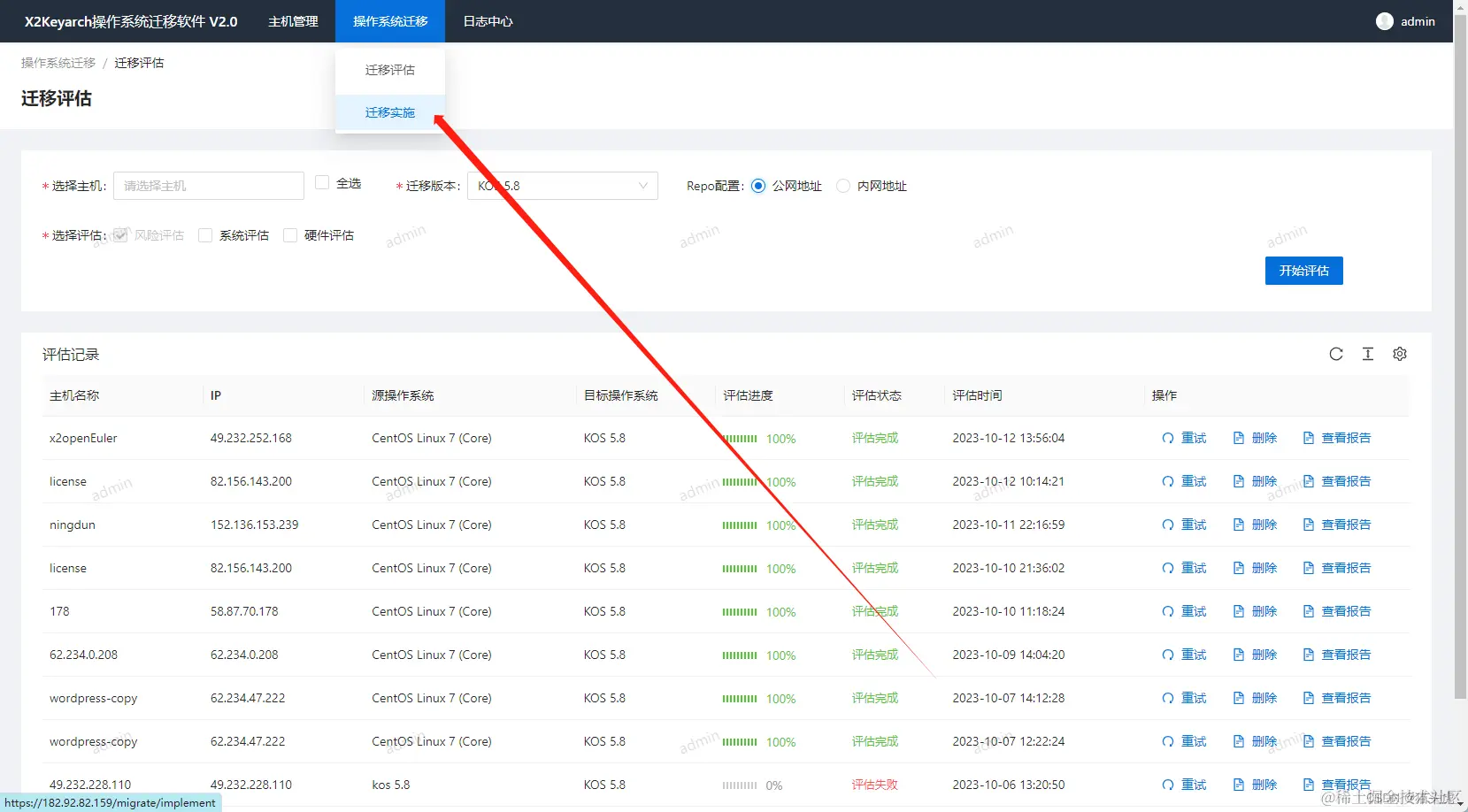The image size is (1468, 812).
Task: Open the column settings gear icon
Action: click(1400, 354)
